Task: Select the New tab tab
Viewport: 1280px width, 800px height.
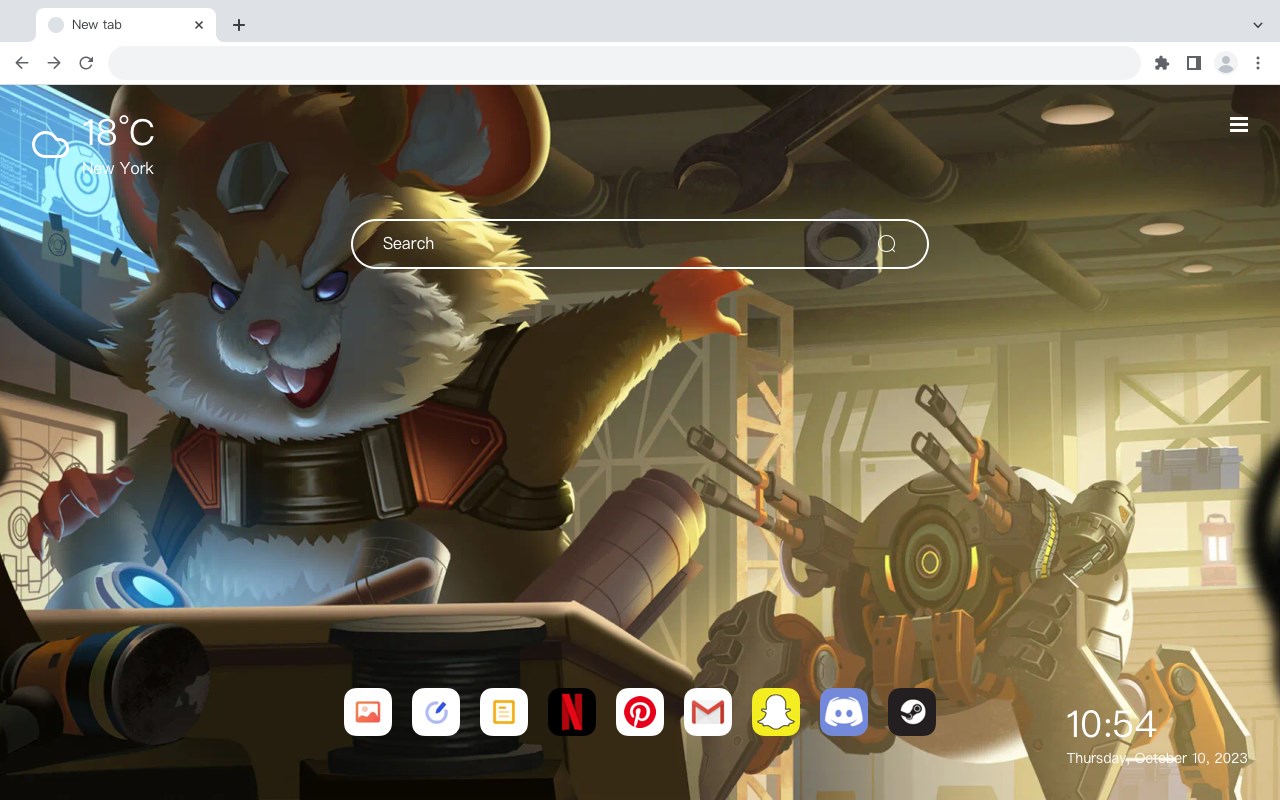Action: pyautogui.click(x=125, y=25)
